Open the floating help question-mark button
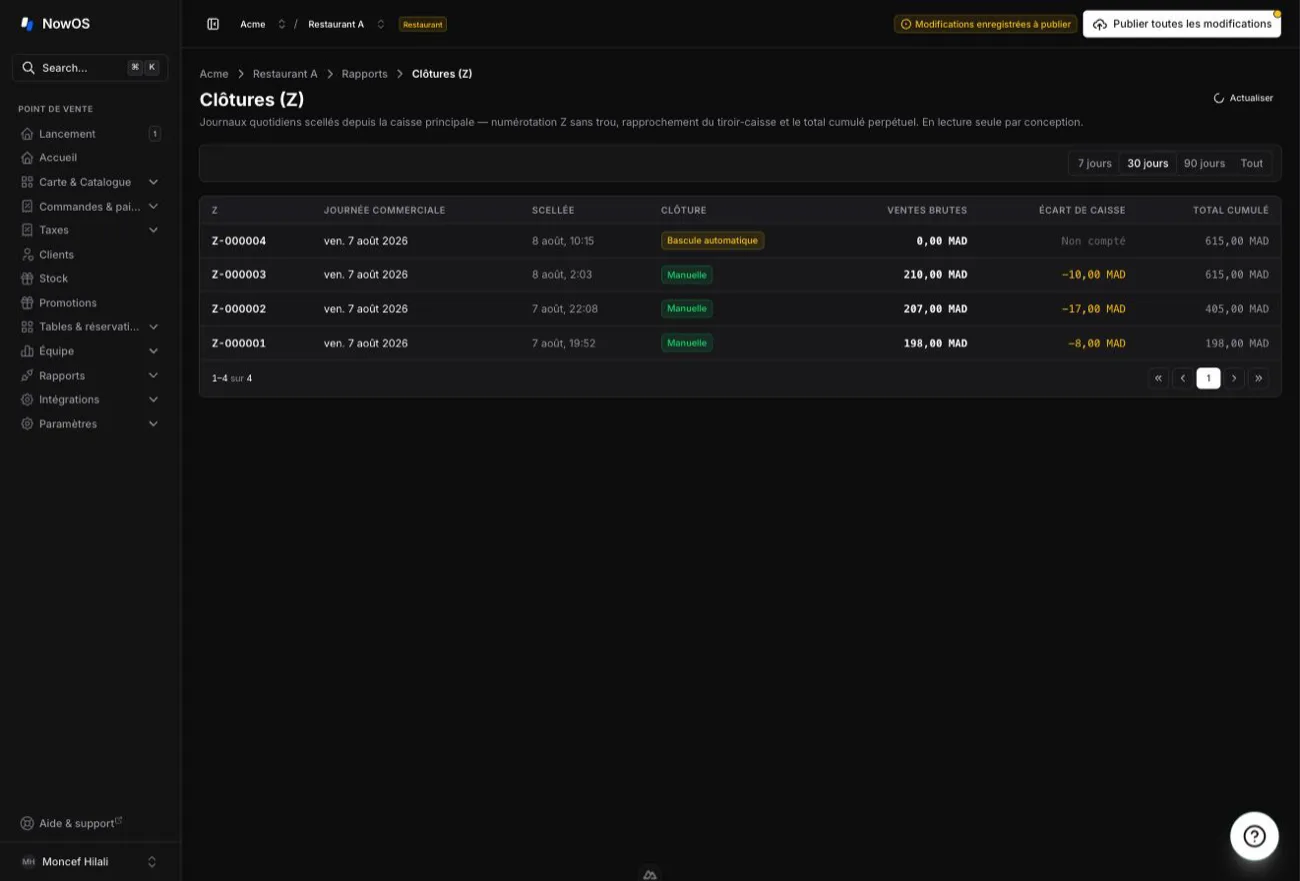Viewport: 1300px width, 881px height. point(1254,836)
